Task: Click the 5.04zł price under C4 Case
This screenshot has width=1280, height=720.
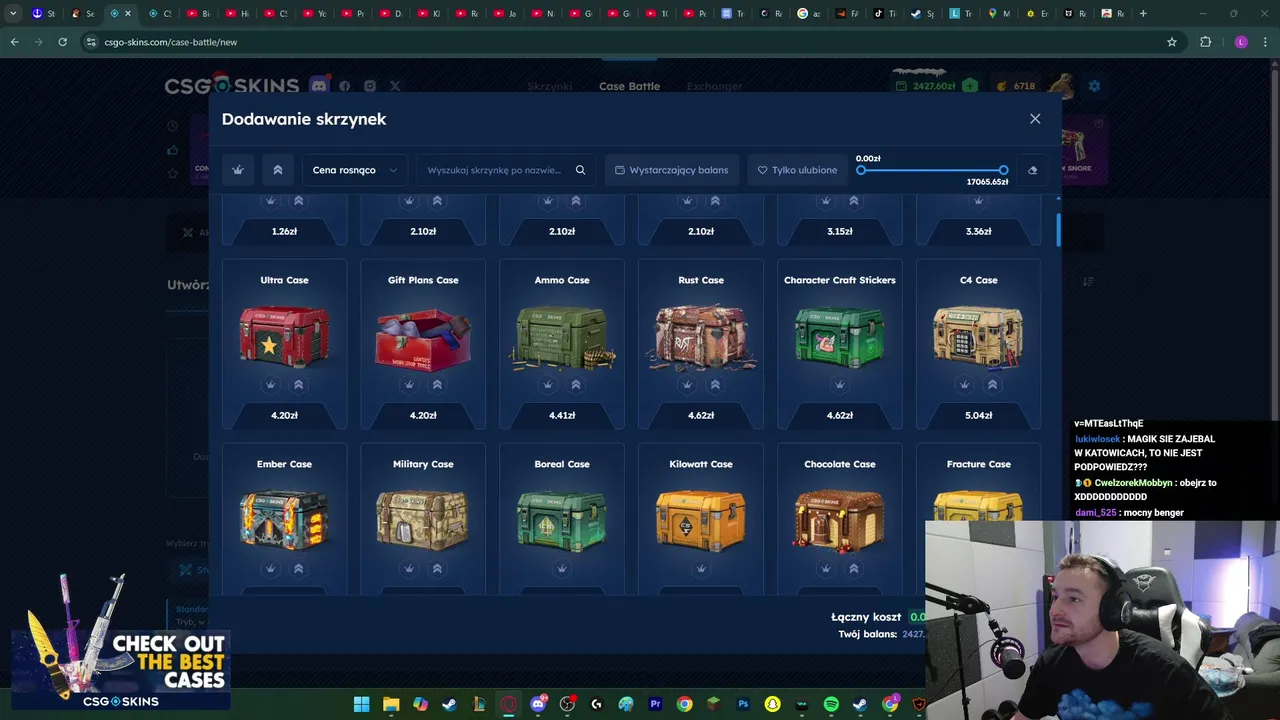Action: click(979, 415)
